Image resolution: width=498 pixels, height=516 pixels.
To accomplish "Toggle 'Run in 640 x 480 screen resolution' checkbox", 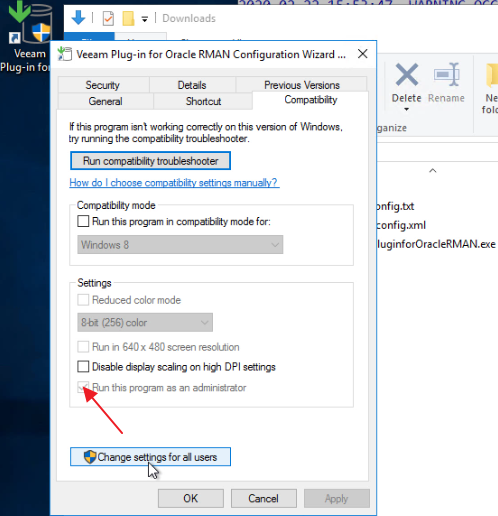I will [x=83, y=347].
